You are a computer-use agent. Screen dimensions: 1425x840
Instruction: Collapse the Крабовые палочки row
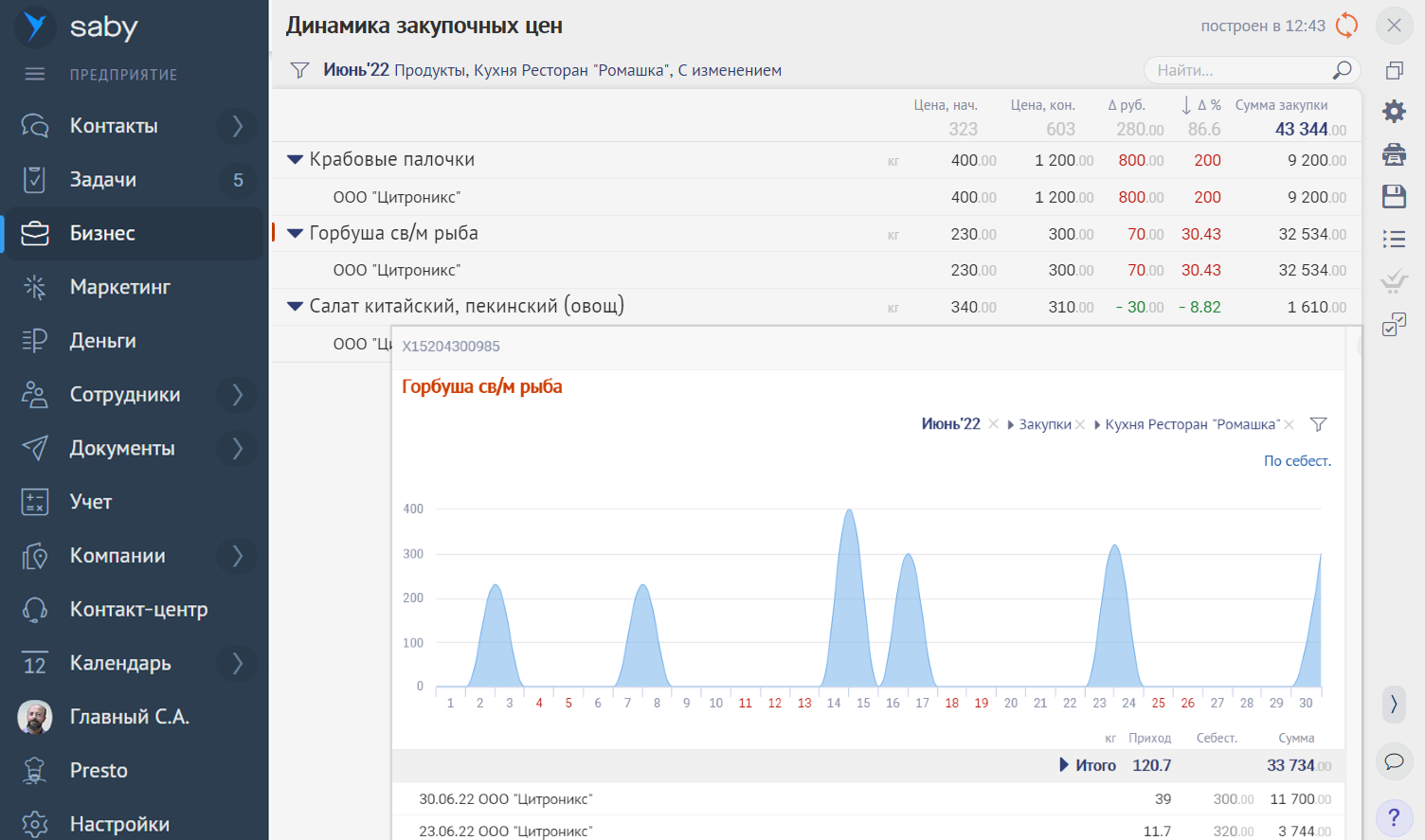295,160
